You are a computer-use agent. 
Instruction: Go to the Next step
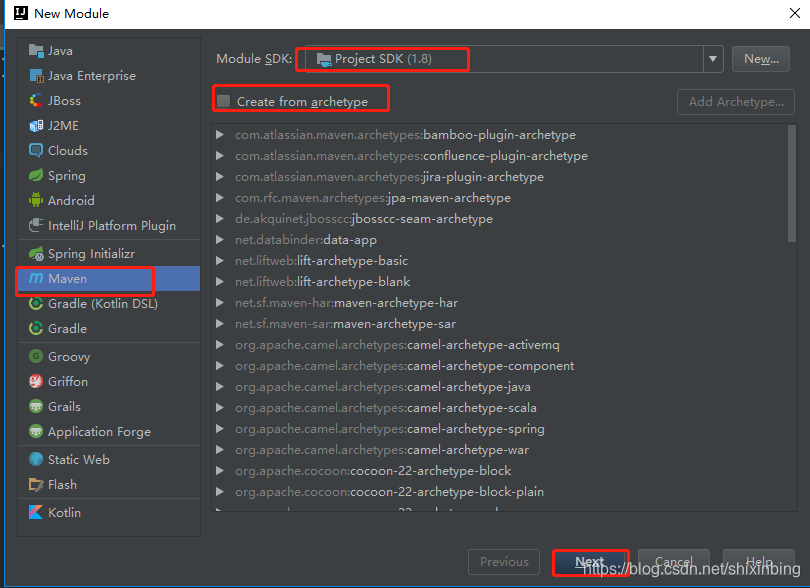pyautogui.click(x=590, y=562)
